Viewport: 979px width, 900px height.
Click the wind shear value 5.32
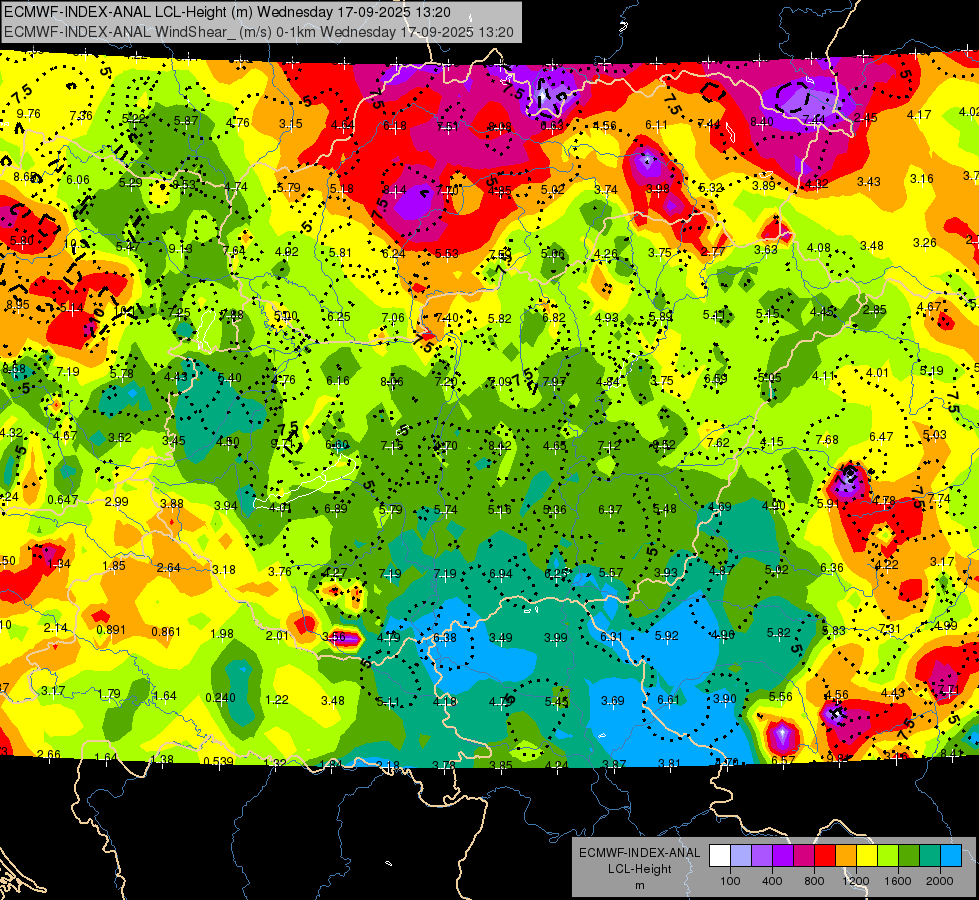click(711, 187)
